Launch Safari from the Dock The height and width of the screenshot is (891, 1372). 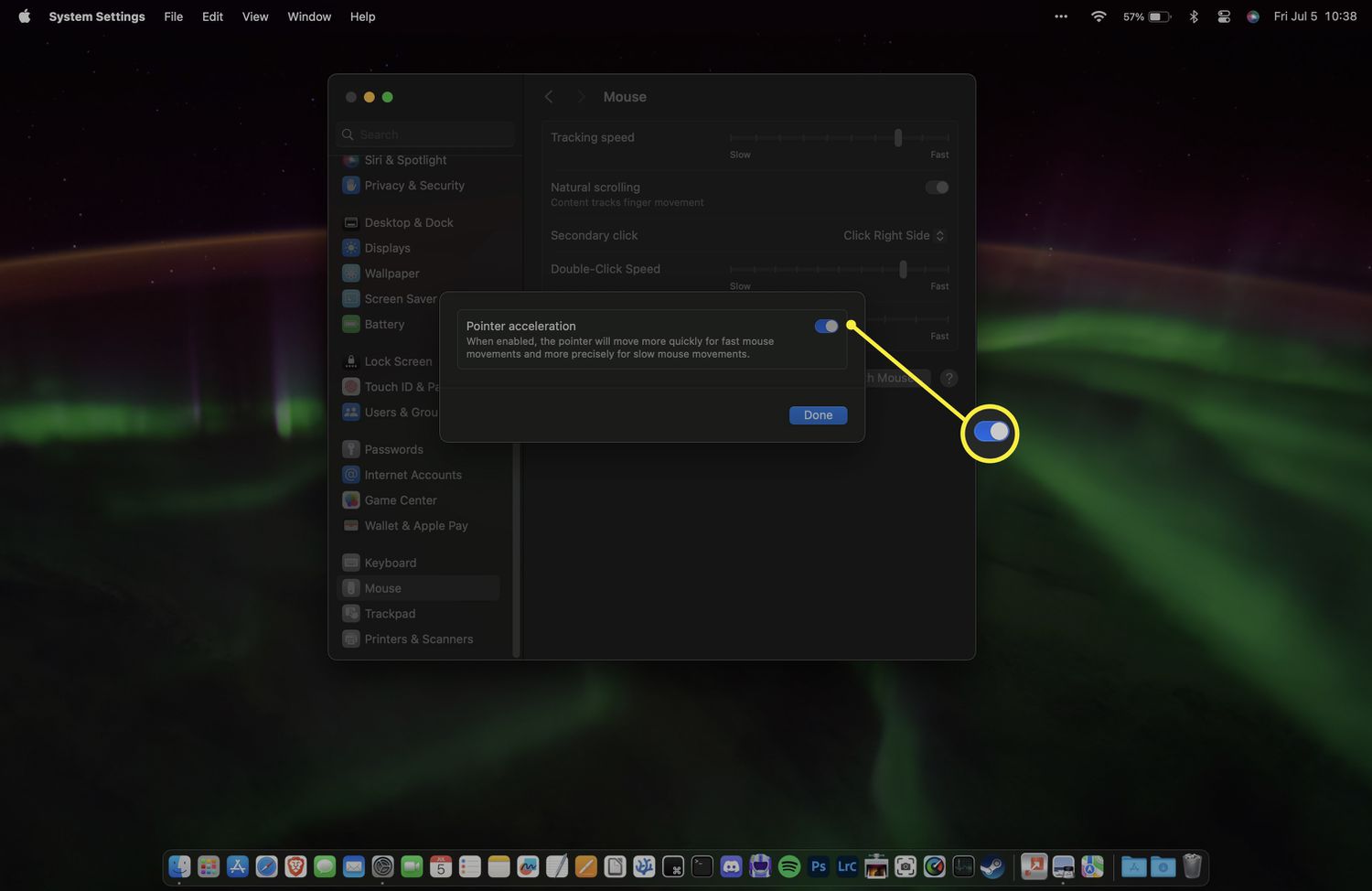point(266,866)
